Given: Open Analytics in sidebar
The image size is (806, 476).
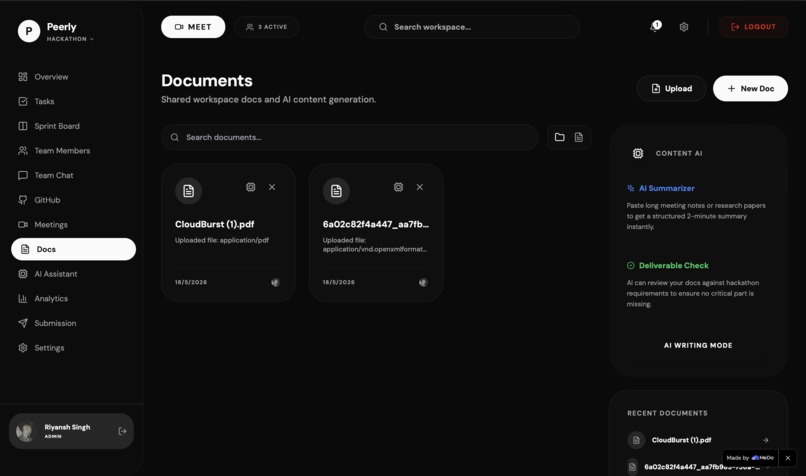Looking at the screenshot, I should 74,299.
